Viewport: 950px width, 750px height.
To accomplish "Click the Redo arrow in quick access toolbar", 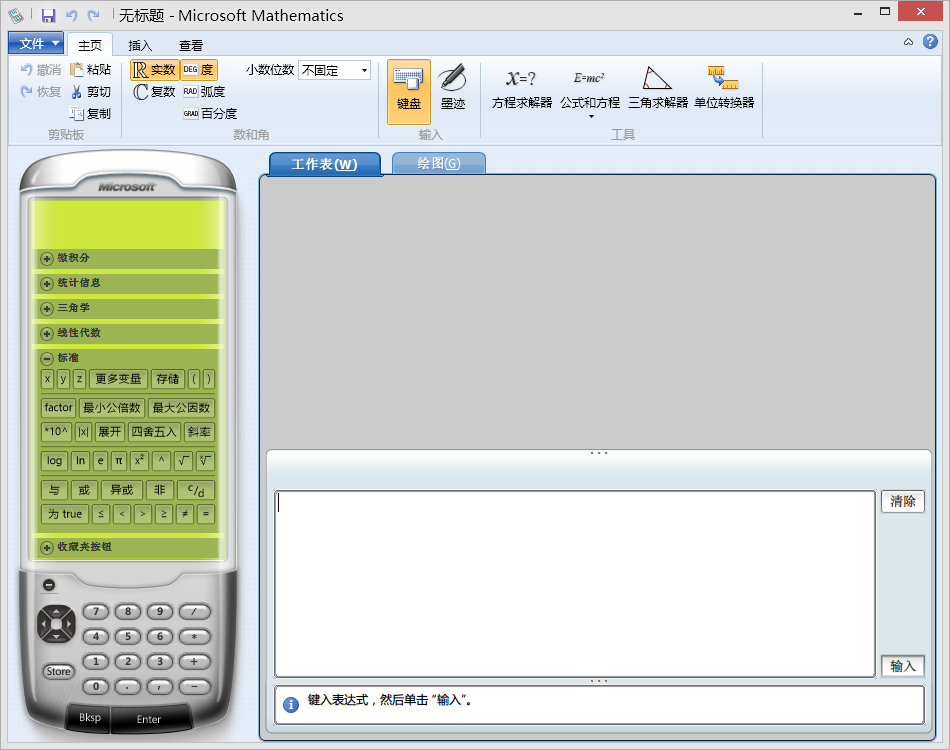I will pyautogui.click(x=93, y=16).
